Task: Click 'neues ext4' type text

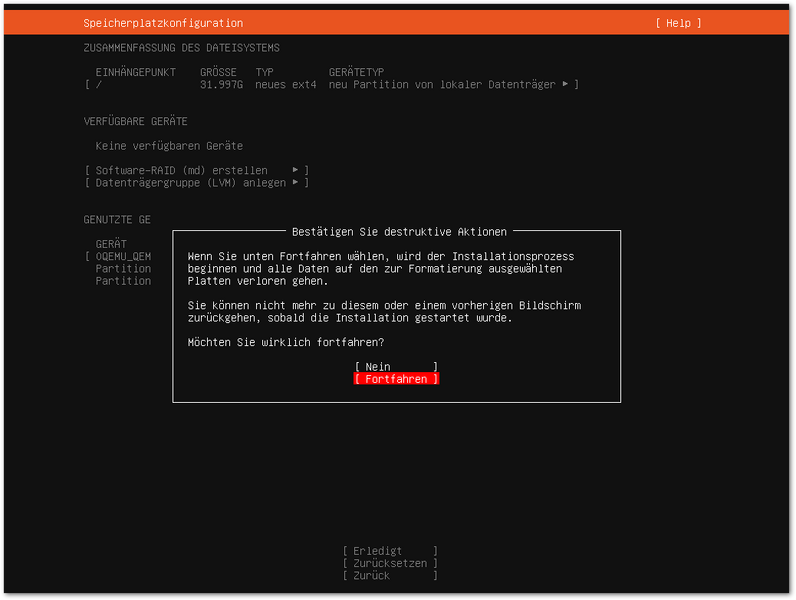Action: pos(286,84)
